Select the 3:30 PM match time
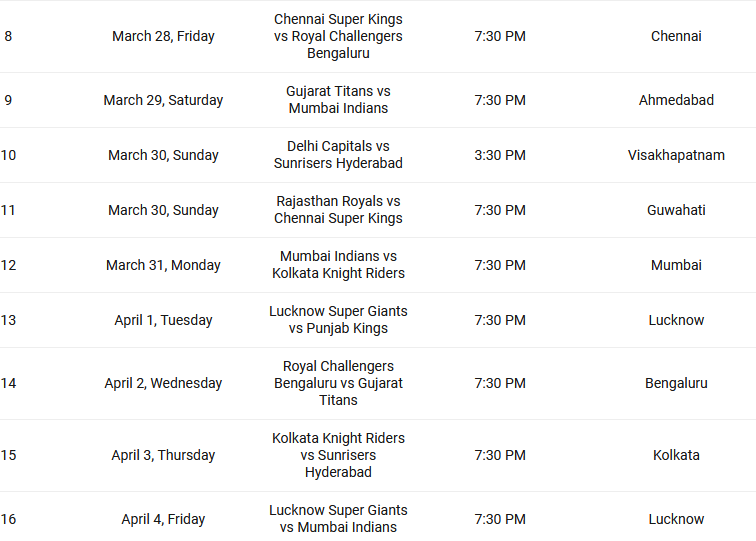The image size is (756, 541). 500,155
